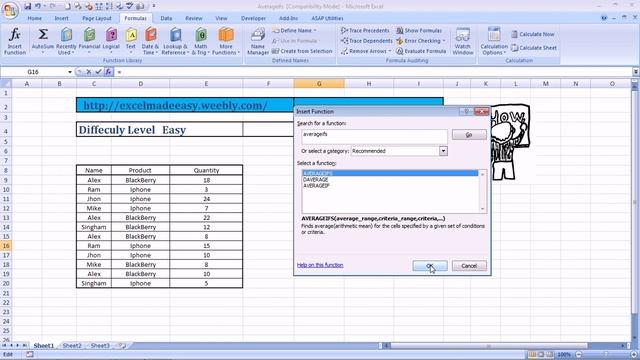
Task: Click the Sheet1 tab
Action: (43, 346)
